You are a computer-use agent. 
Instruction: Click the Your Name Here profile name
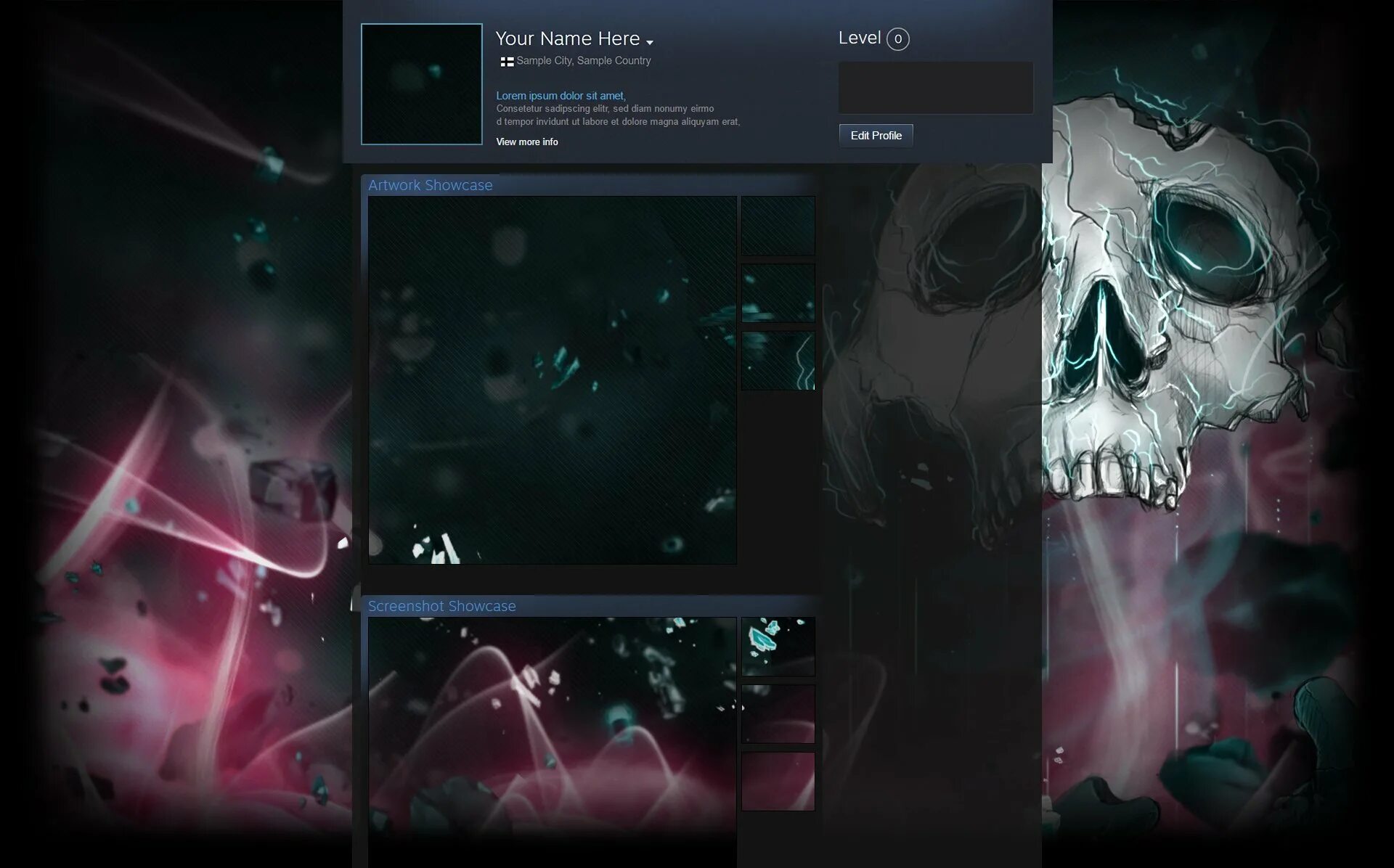point(567,38)
